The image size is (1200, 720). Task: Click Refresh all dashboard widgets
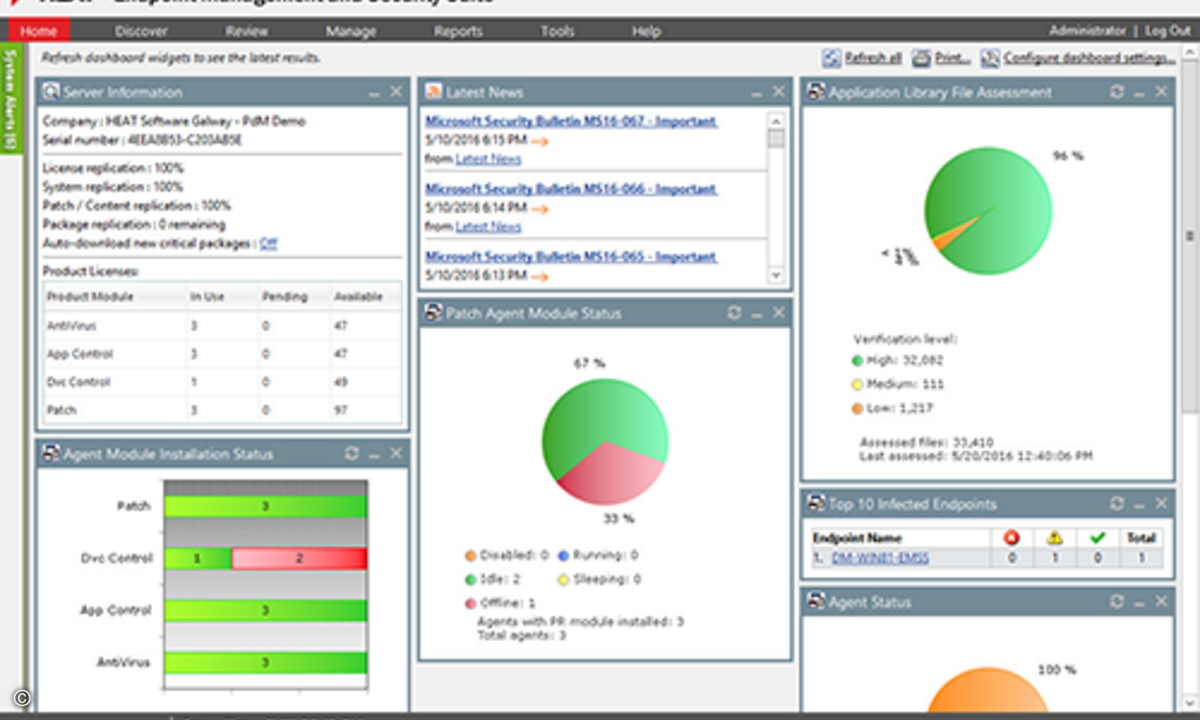[872, 58]
